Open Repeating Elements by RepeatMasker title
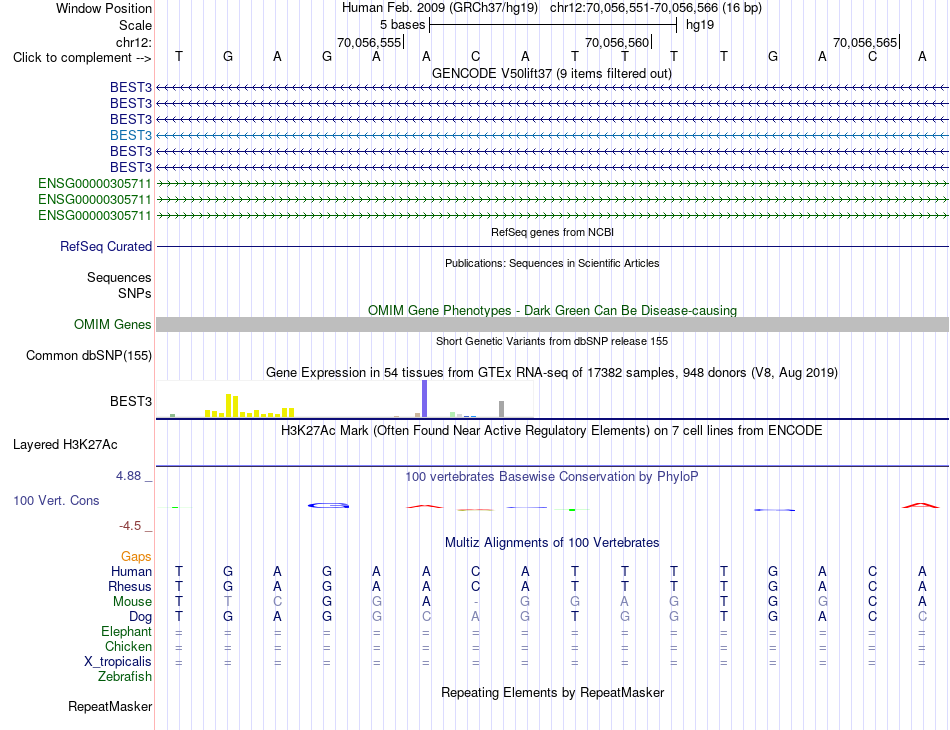The image size is (950, 730). 552,692
